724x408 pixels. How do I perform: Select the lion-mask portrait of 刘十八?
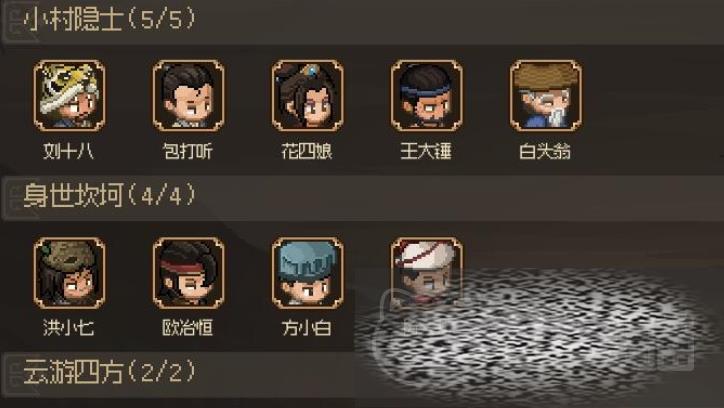[69, 96]
